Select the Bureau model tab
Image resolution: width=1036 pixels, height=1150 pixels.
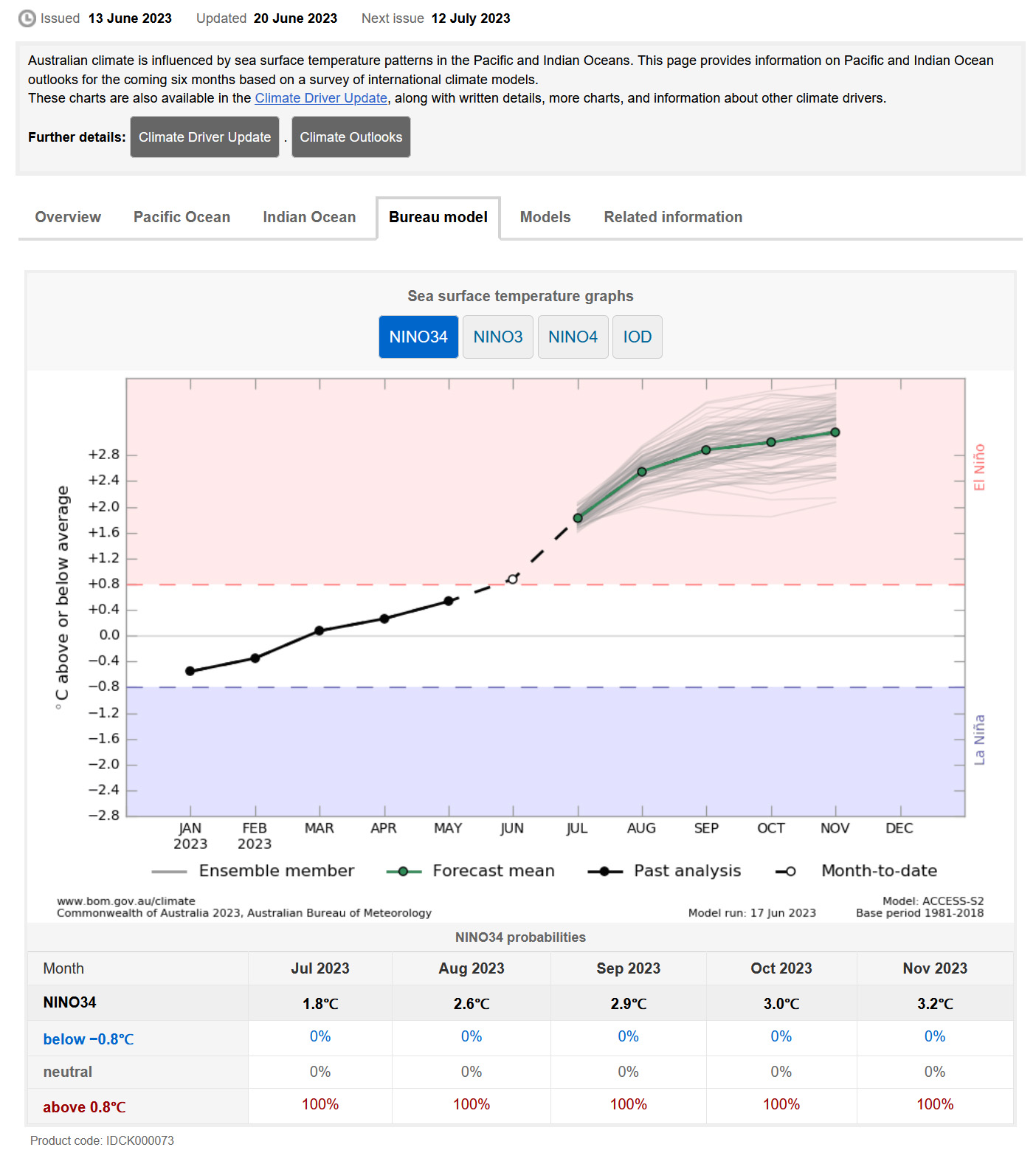pos(438,218)
